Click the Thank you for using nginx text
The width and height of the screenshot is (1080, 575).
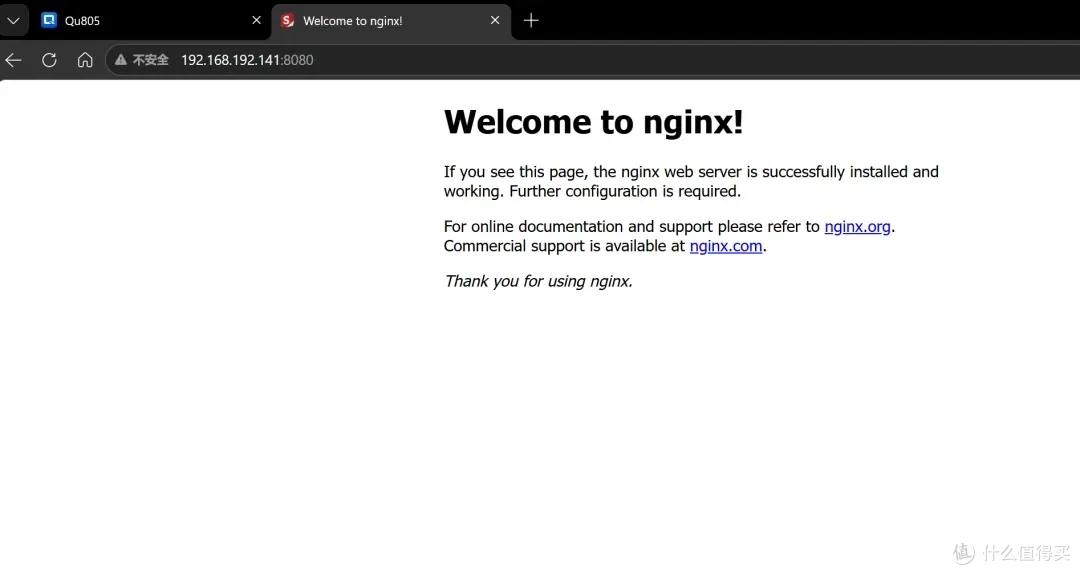pos(538,281)
